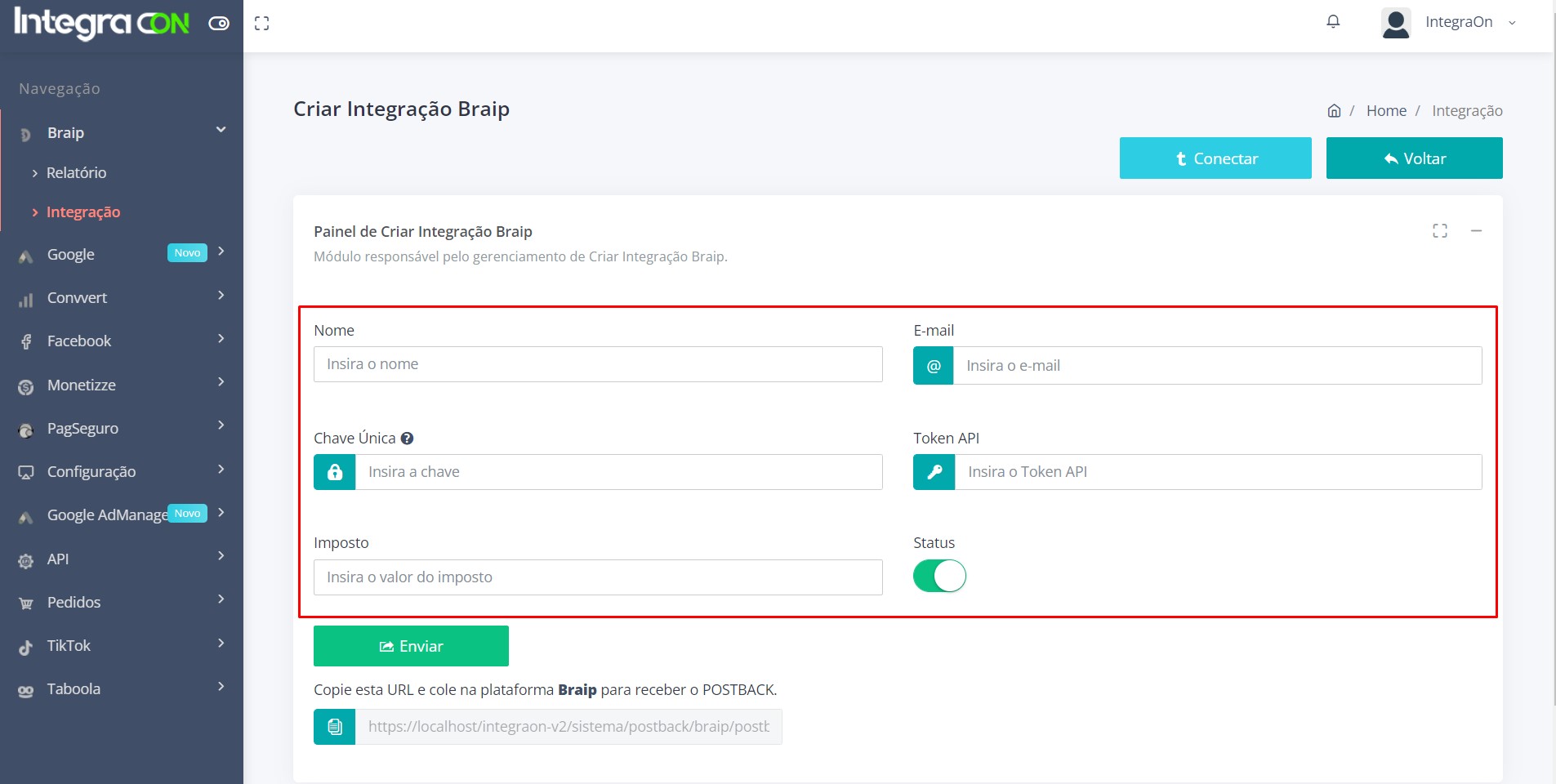Open the IntegraOn user dropdown arrow
Viewport: 1556px width, 784px height.
(x=1512, y=23)
